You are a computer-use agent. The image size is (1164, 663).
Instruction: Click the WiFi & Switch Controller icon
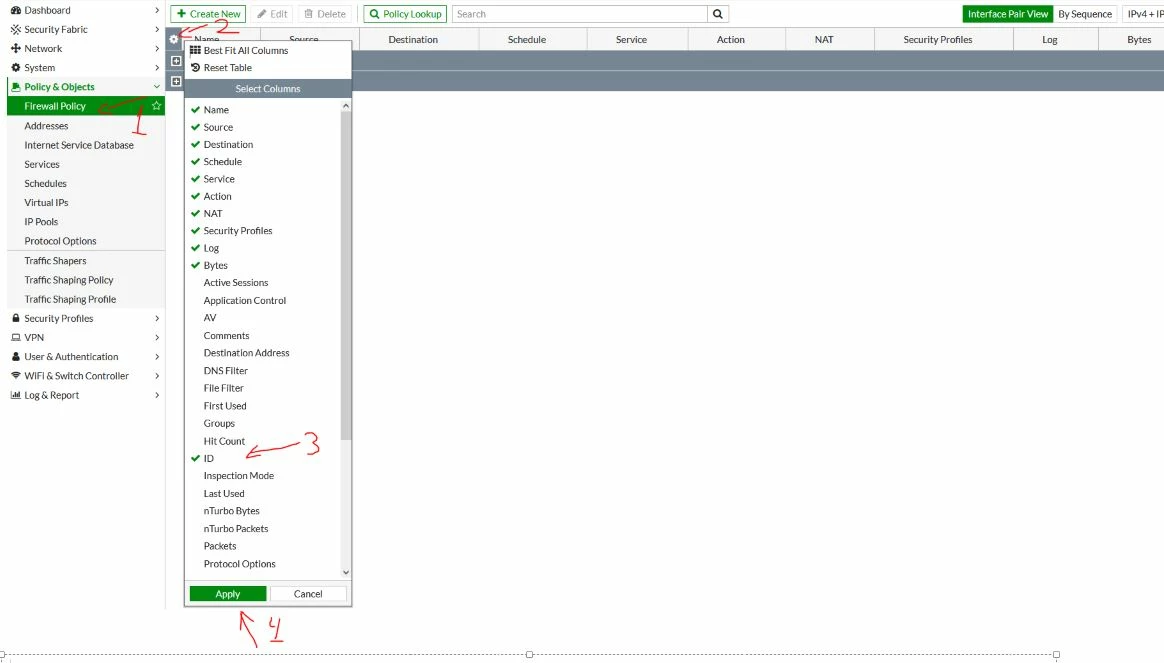[x=16, y=376]
